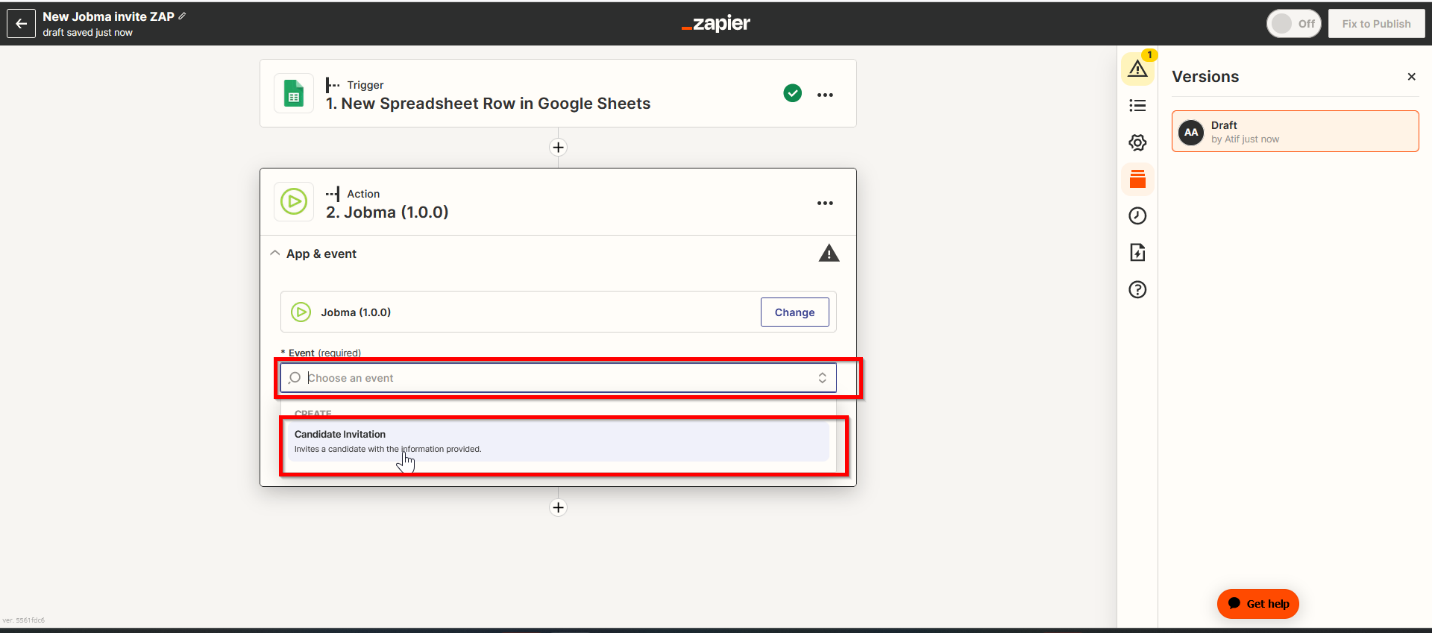This screenshot has width=1432, height=633.
Task: Click the Get help chat button
Action: 1258,603
